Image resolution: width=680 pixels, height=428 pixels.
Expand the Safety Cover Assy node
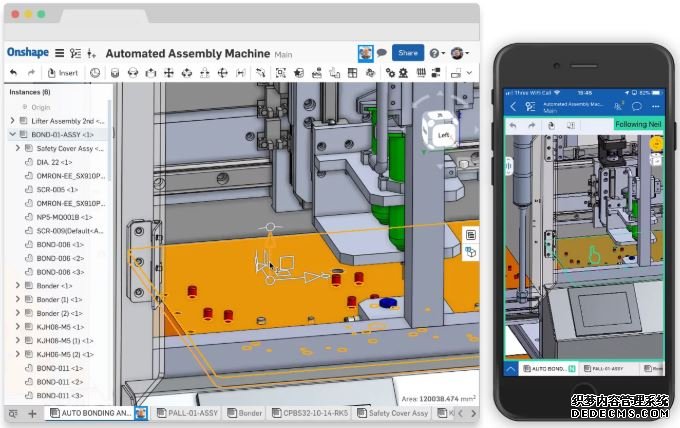click(x=18, y=148)
